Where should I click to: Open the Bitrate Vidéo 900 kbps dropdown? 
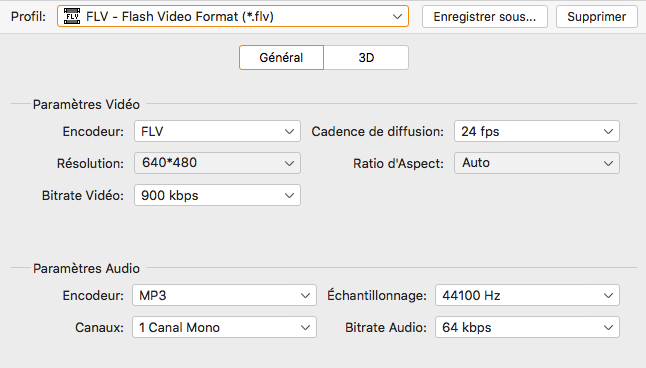pos(217,195)
